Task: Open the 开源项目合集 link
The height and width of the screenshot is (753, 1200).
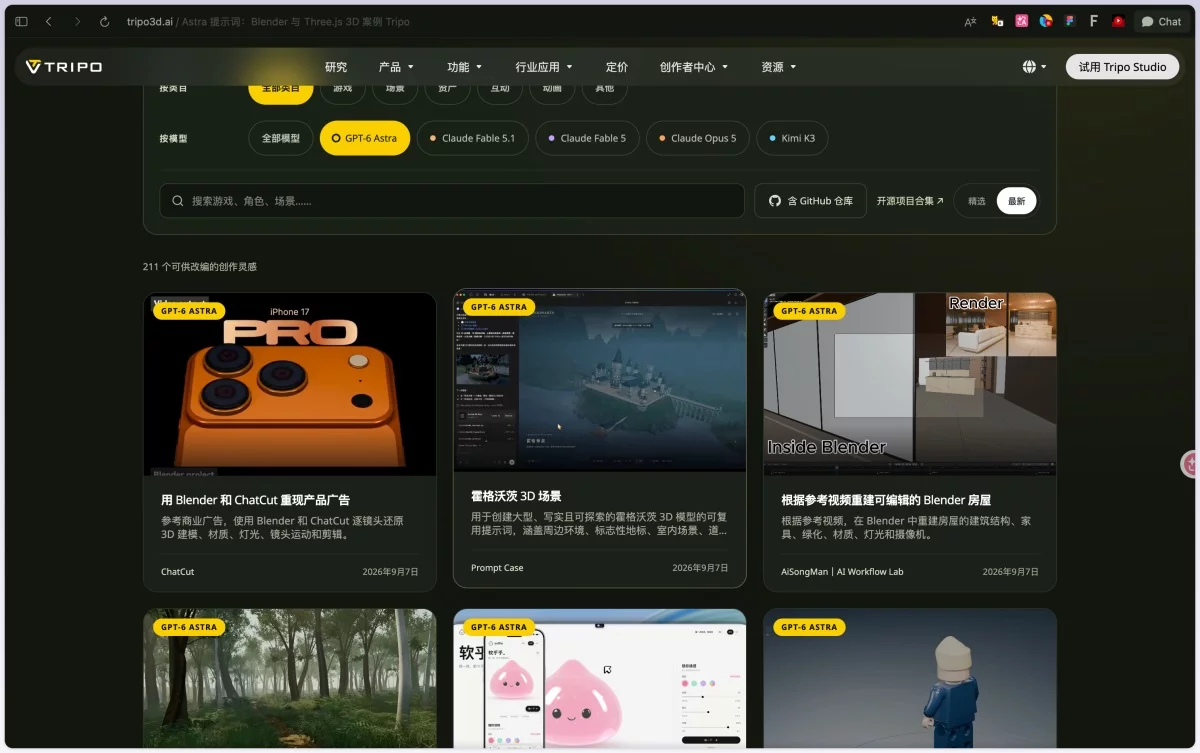Action: (910, 201)
